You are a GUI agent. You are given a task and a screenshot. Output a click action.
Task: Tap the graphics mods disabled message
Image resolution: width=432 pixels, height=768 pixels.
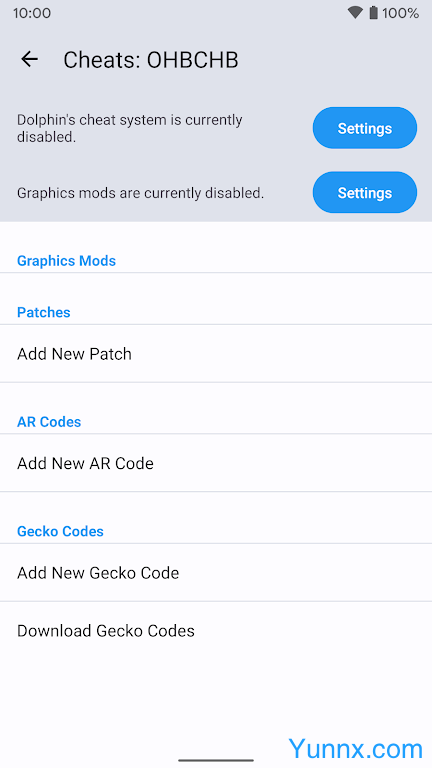(x=141, y=193)
